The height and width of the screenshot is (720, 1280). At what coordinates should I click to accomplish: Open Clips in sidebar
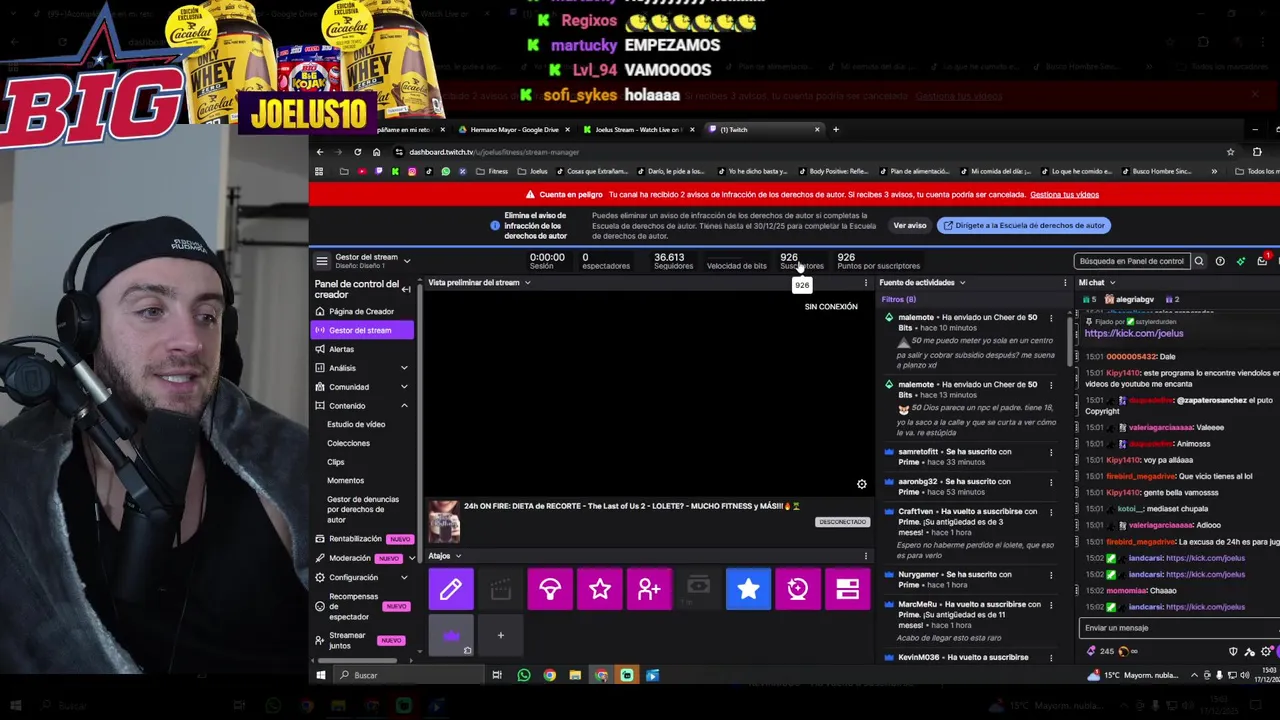[336, 462]
